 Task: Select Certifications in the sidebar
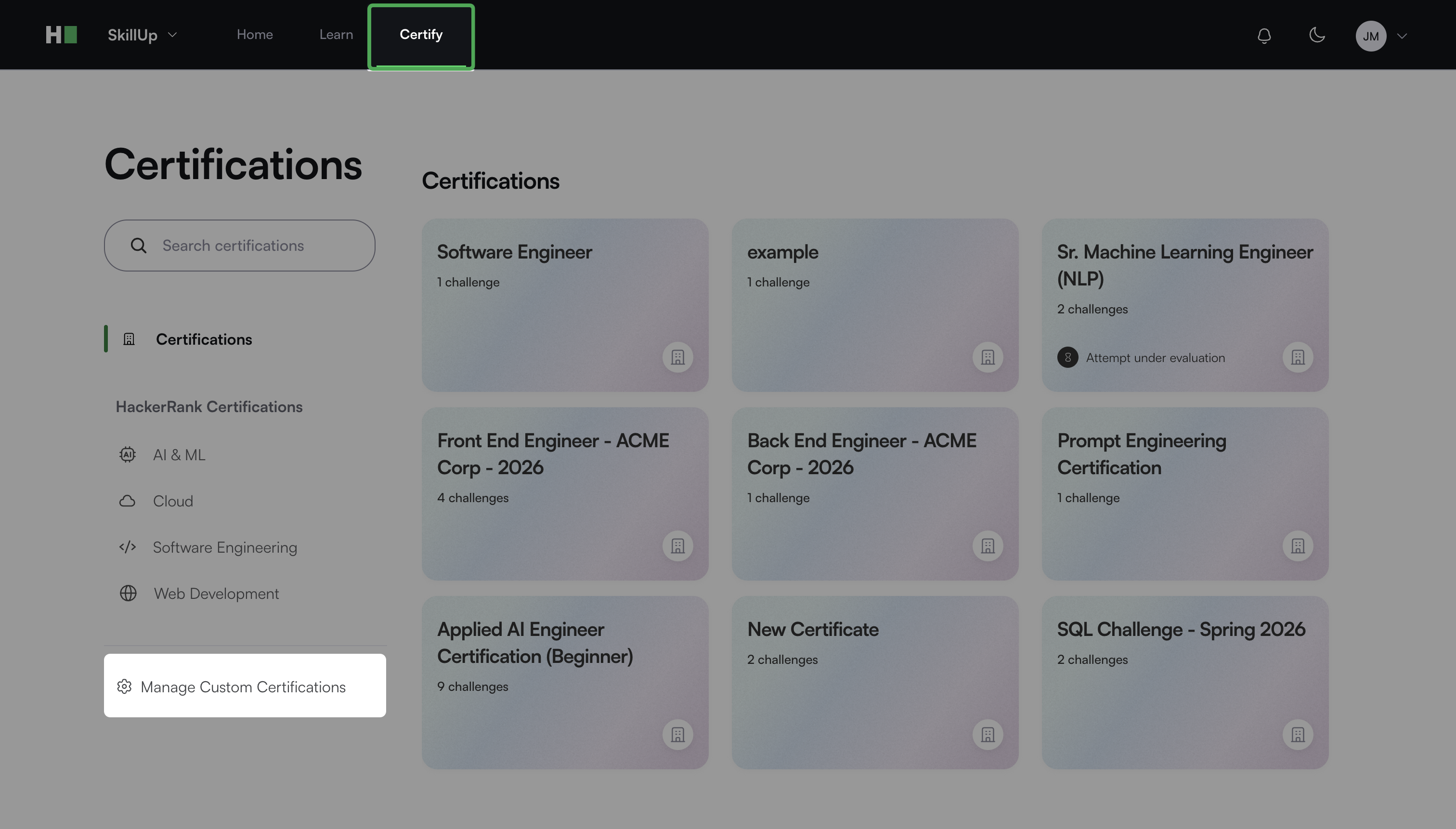(x=203, y=339)
